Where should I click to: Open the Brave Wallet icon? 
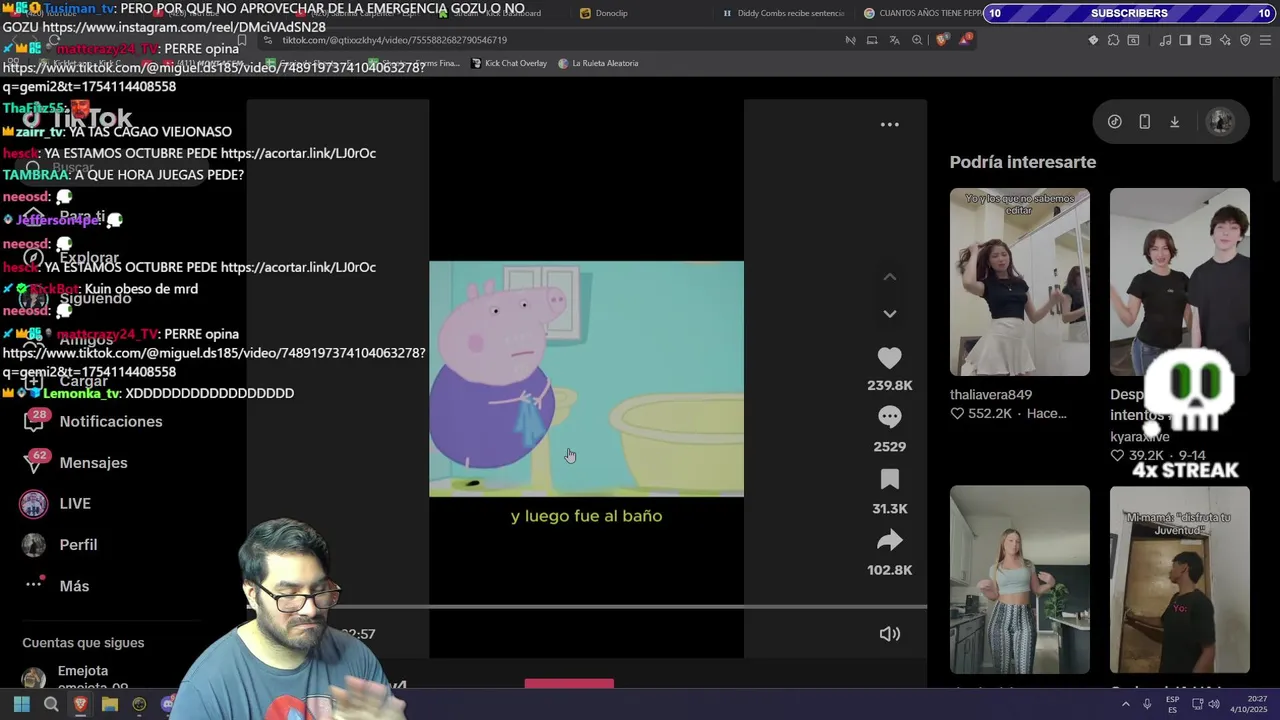point(1205,40)
